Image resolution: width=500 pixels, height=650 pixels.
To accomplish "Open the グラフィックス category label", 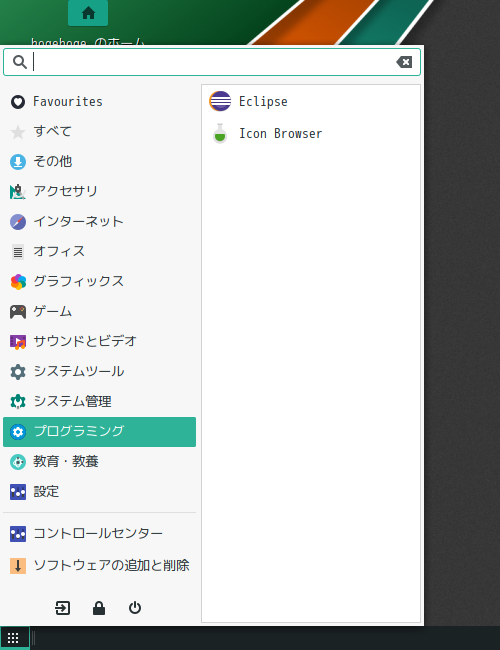I will tap(79, 281).
